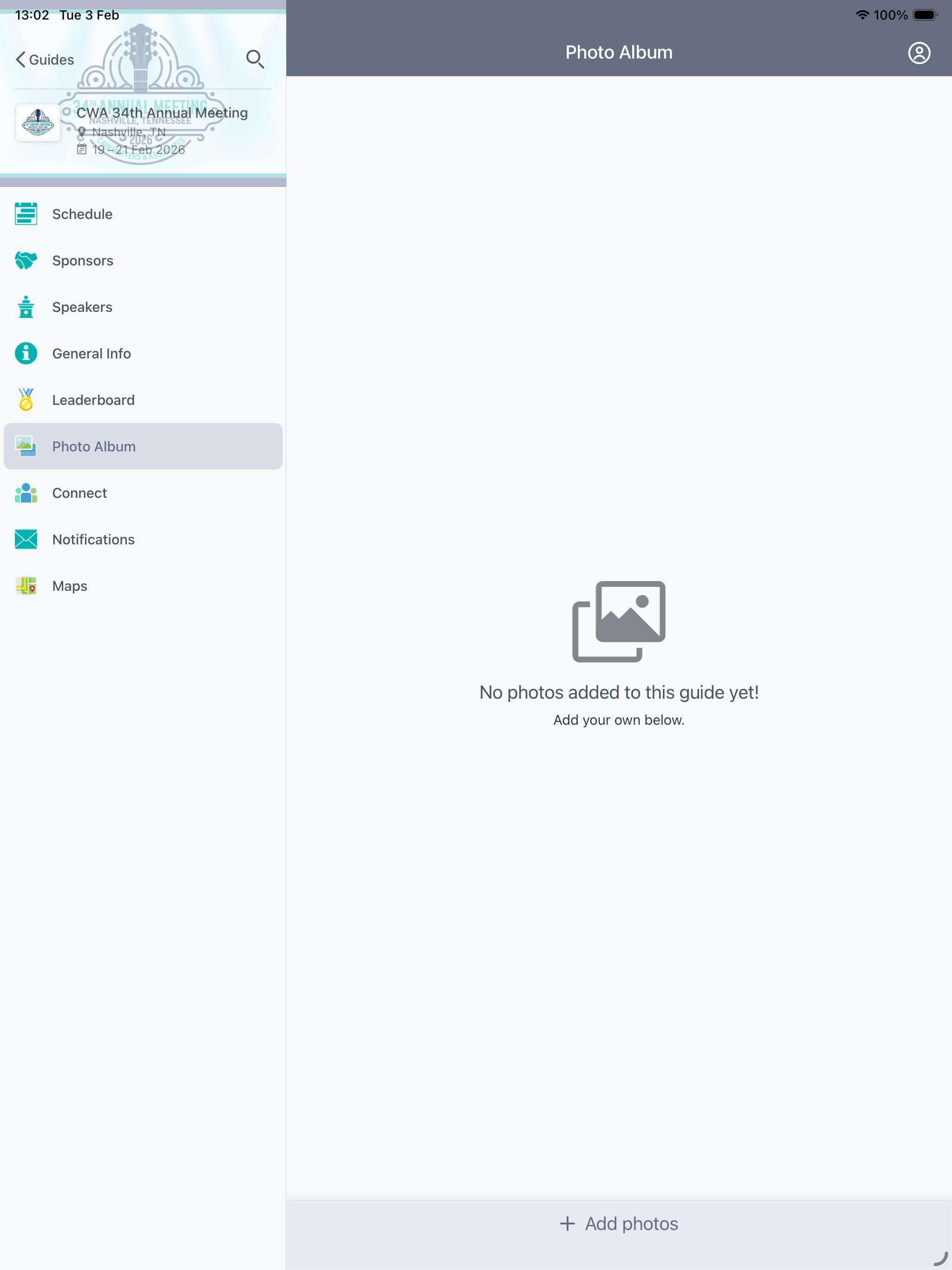
Task: Click the 19–21 Feb 2026 date text
Action: (x=139, y=150)
